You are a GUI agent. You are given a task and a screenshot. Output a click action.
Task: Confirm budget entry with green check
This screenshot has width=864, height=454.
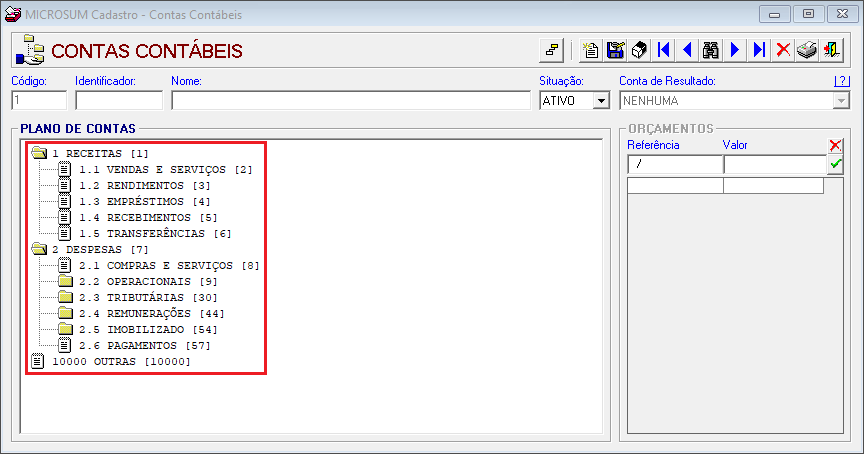[835, 164]
